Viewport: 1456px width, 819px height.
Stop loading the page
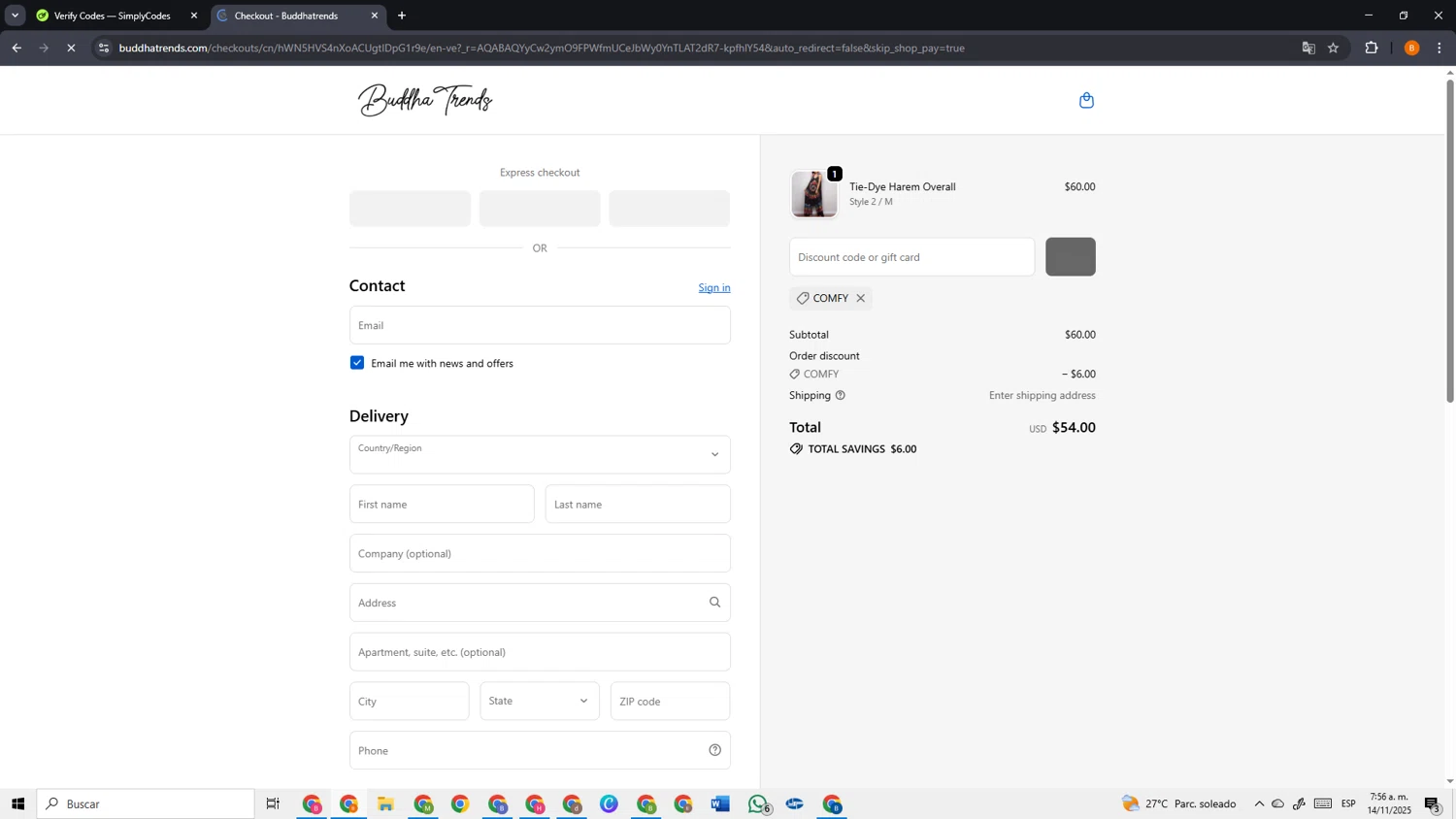pos(71,48)
